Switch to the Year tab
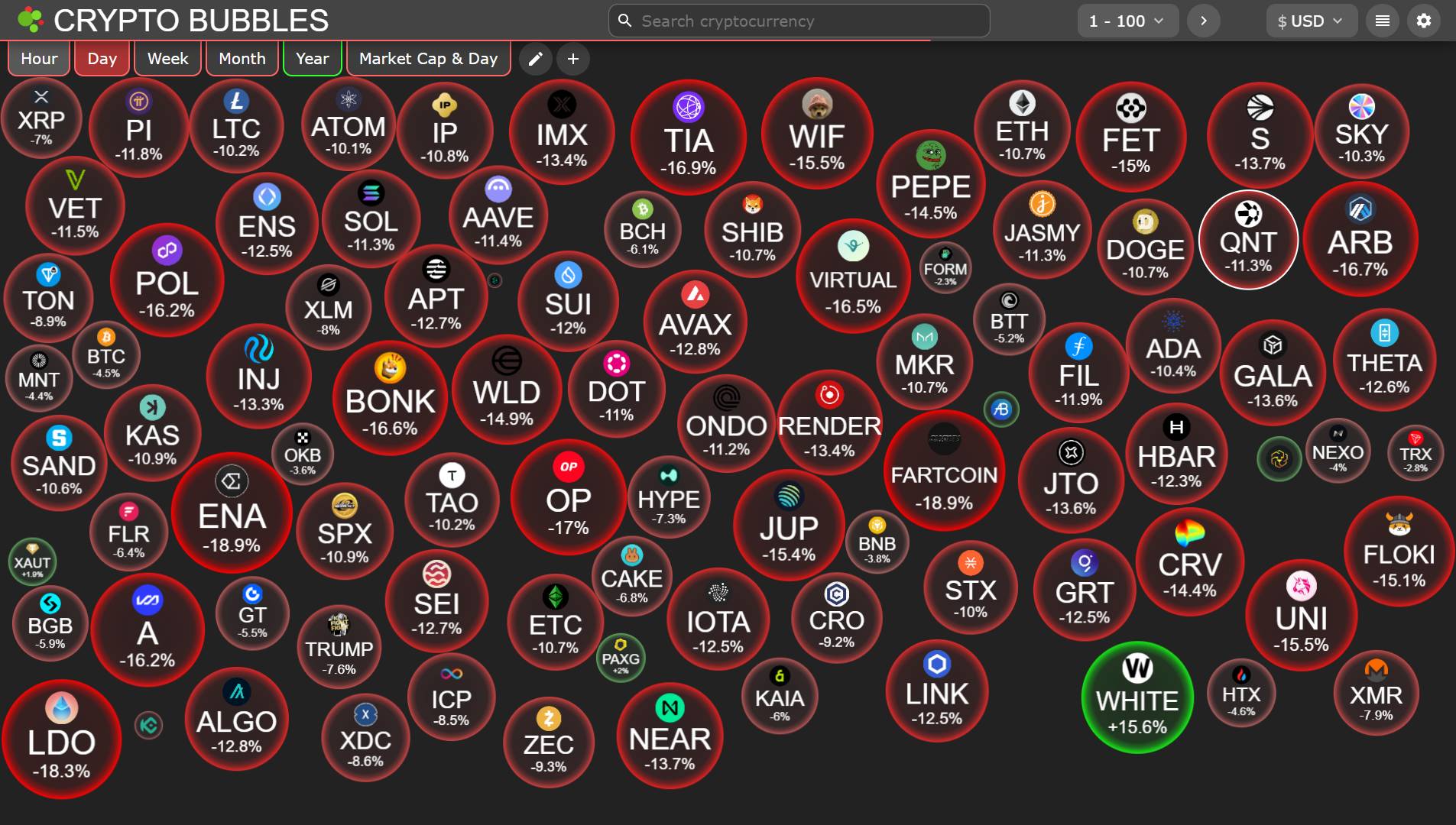The image size is (1456, 825). tap(313, 59)
